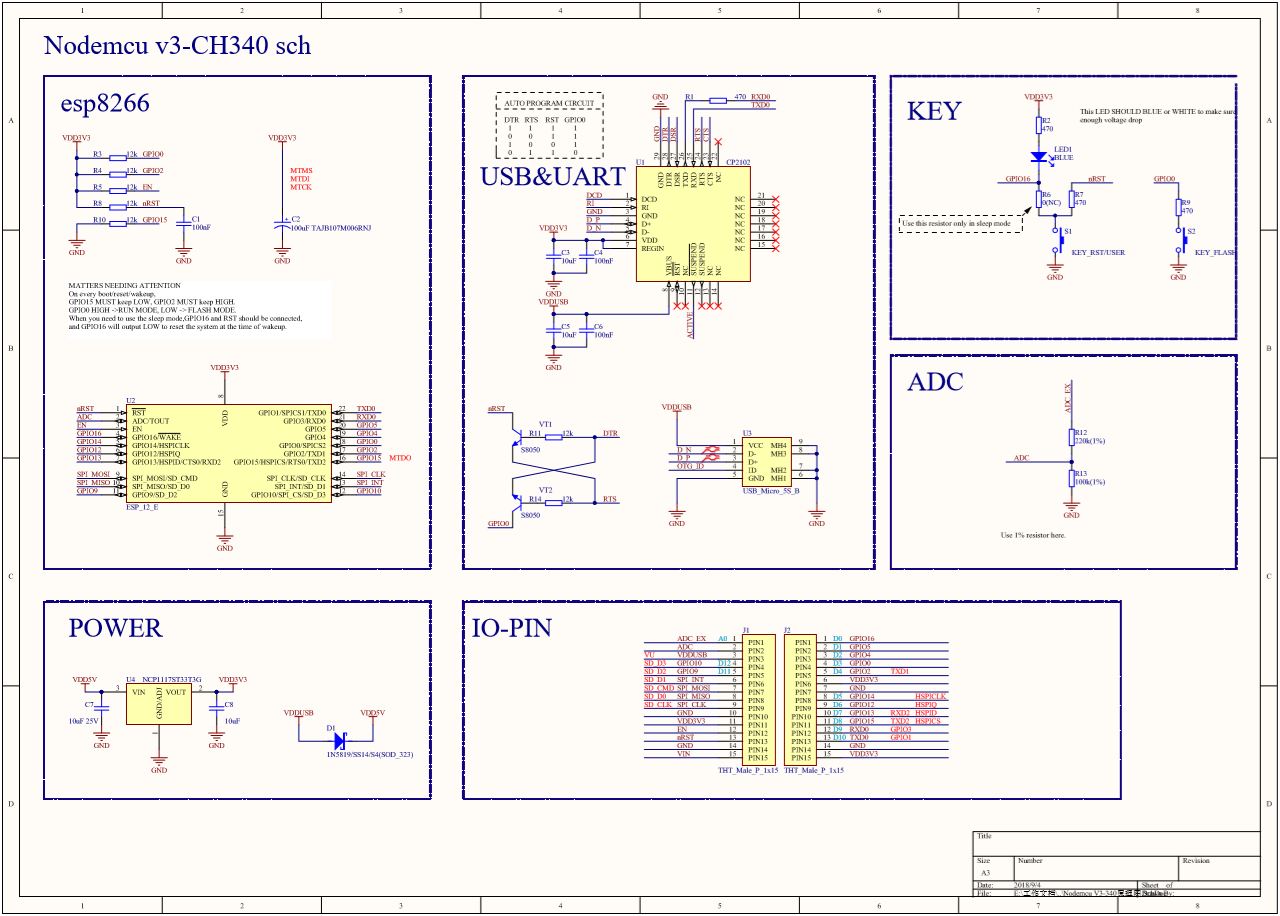The image size is (1280, 916).
Task: Select resistor R13 100k(1%) symbol
Action: (x=1071, y=478)
